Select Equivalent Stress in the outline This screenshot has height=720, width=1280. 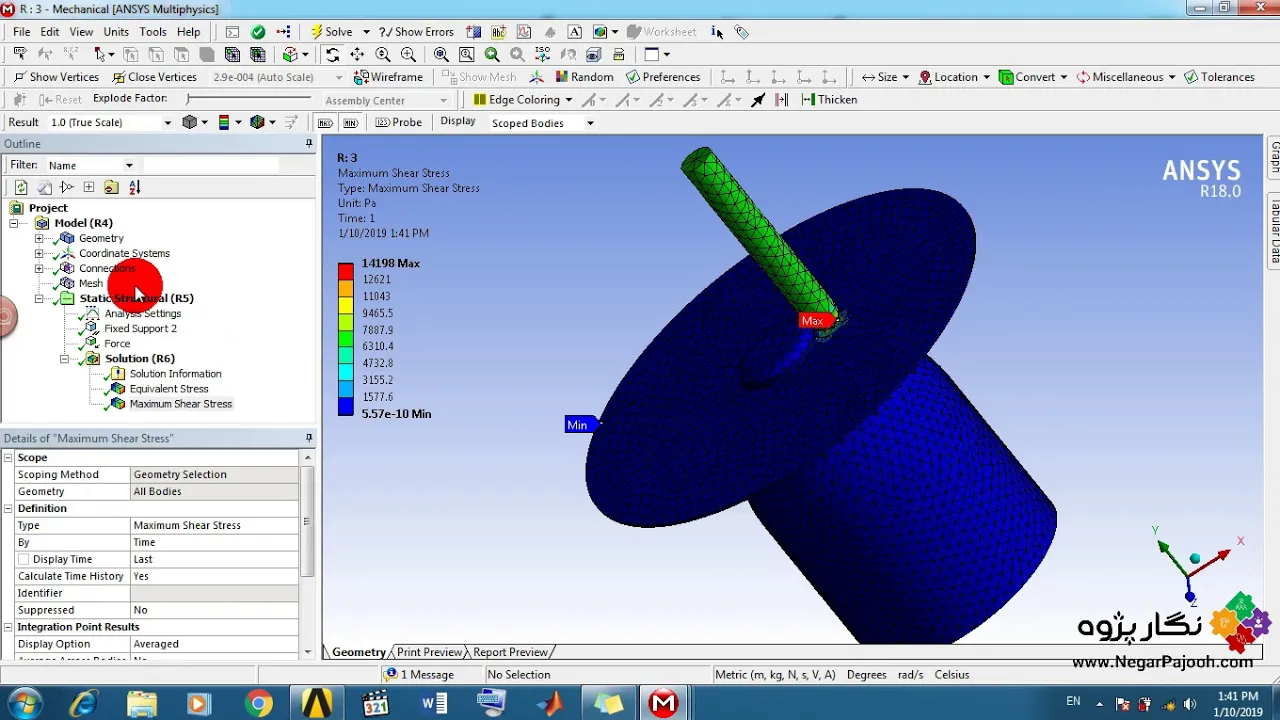click(x=168, y=389)
